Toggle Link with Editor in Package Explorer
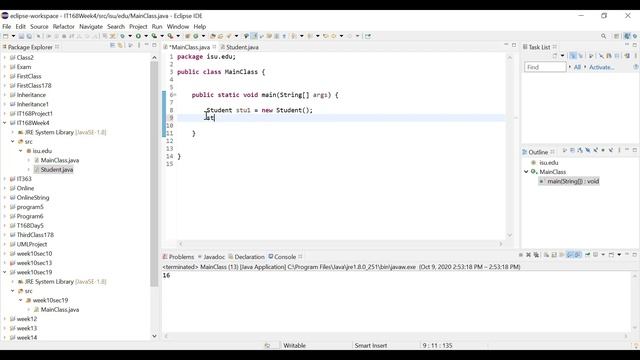This screenshot has width=640, height=360. pos(120,45)
